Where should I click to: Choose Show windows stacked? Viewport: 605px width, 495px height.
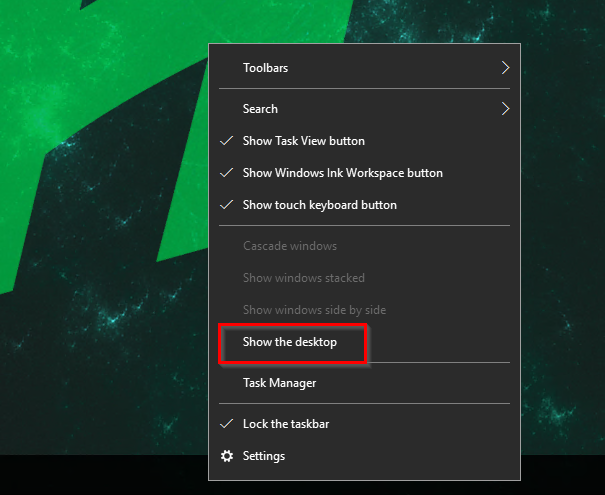pos(303,278)
